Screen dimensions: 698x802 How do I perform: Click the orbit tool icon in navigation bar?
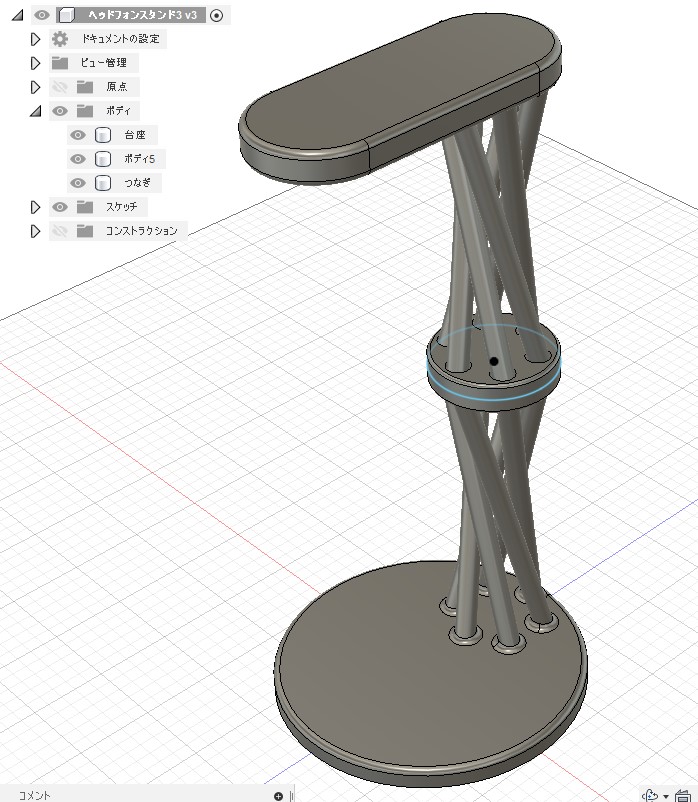tap(650, 796)
